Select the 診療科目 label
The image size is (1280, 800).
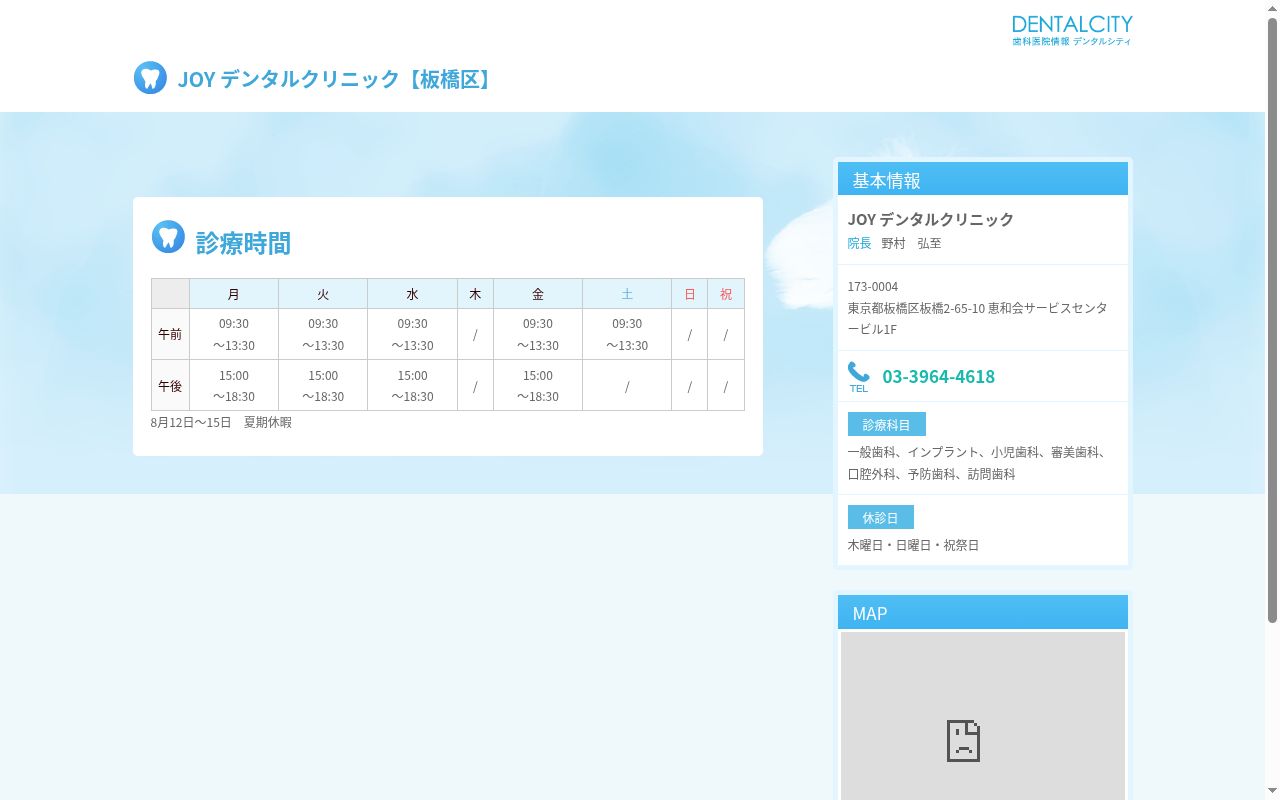point(887,424)
